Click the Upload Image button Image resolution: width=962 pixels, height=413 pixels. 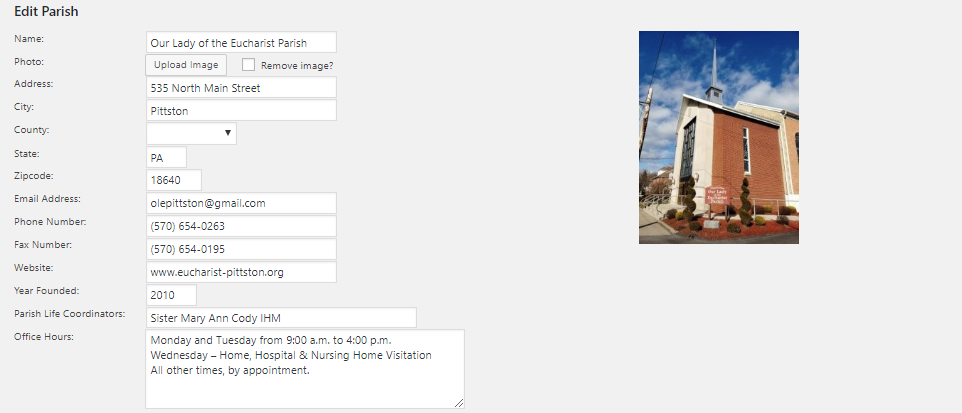186,65
